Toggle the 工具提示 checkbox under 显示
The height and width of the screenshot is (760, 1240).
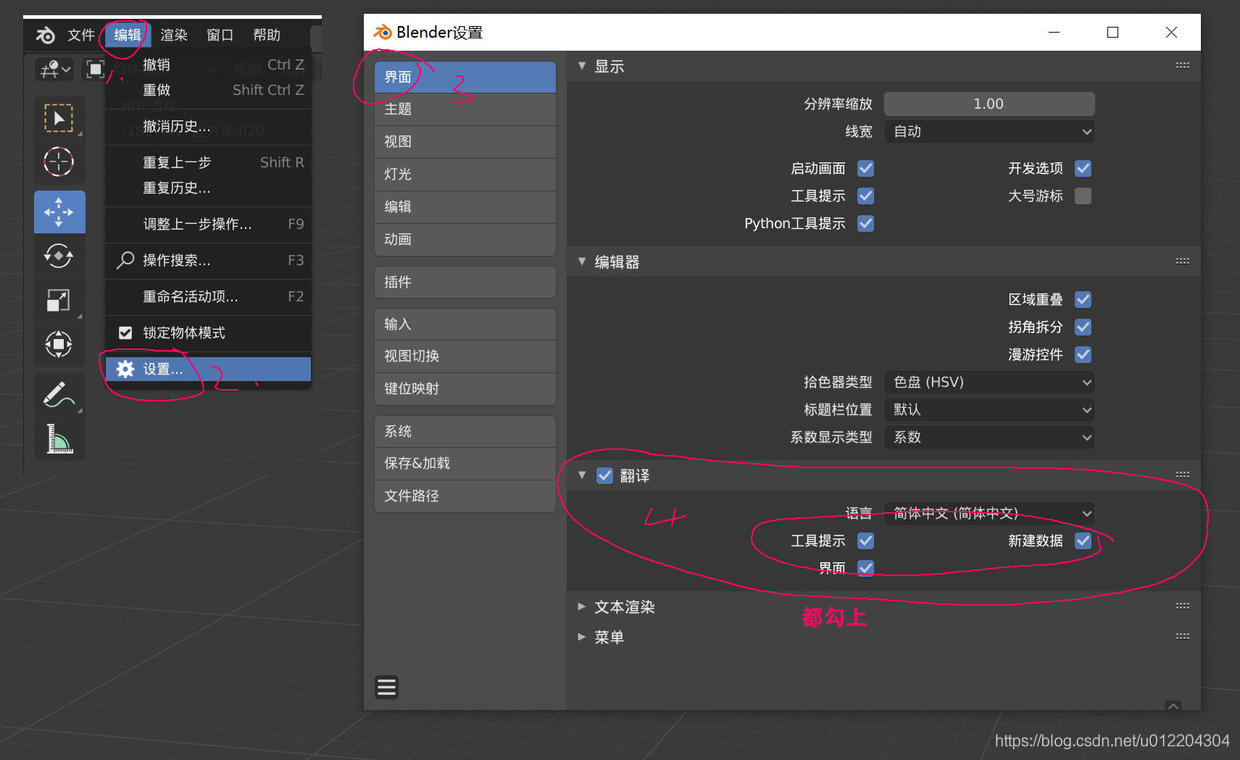click(866, 196)
